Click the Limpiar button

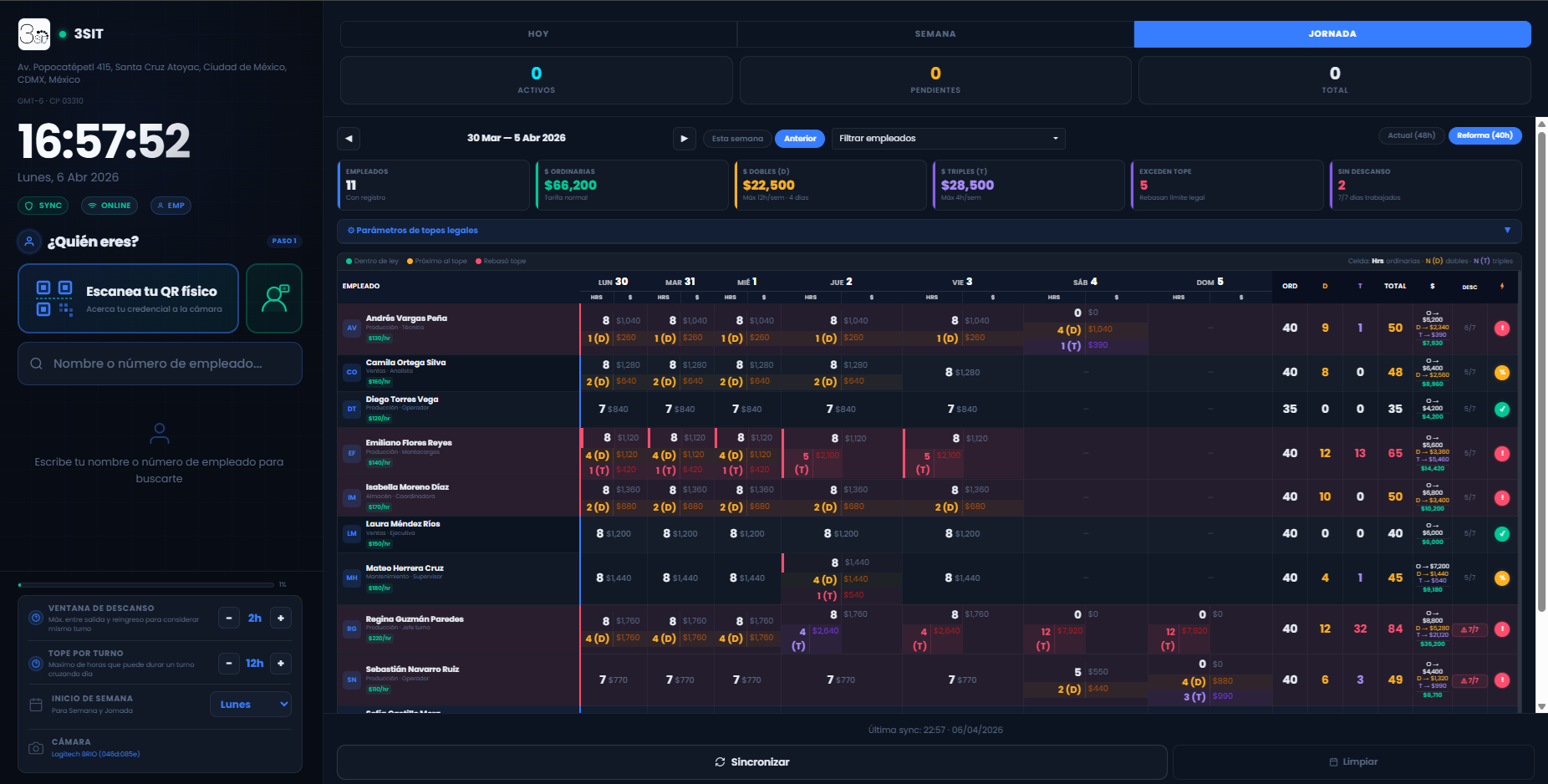point(1353,762)
